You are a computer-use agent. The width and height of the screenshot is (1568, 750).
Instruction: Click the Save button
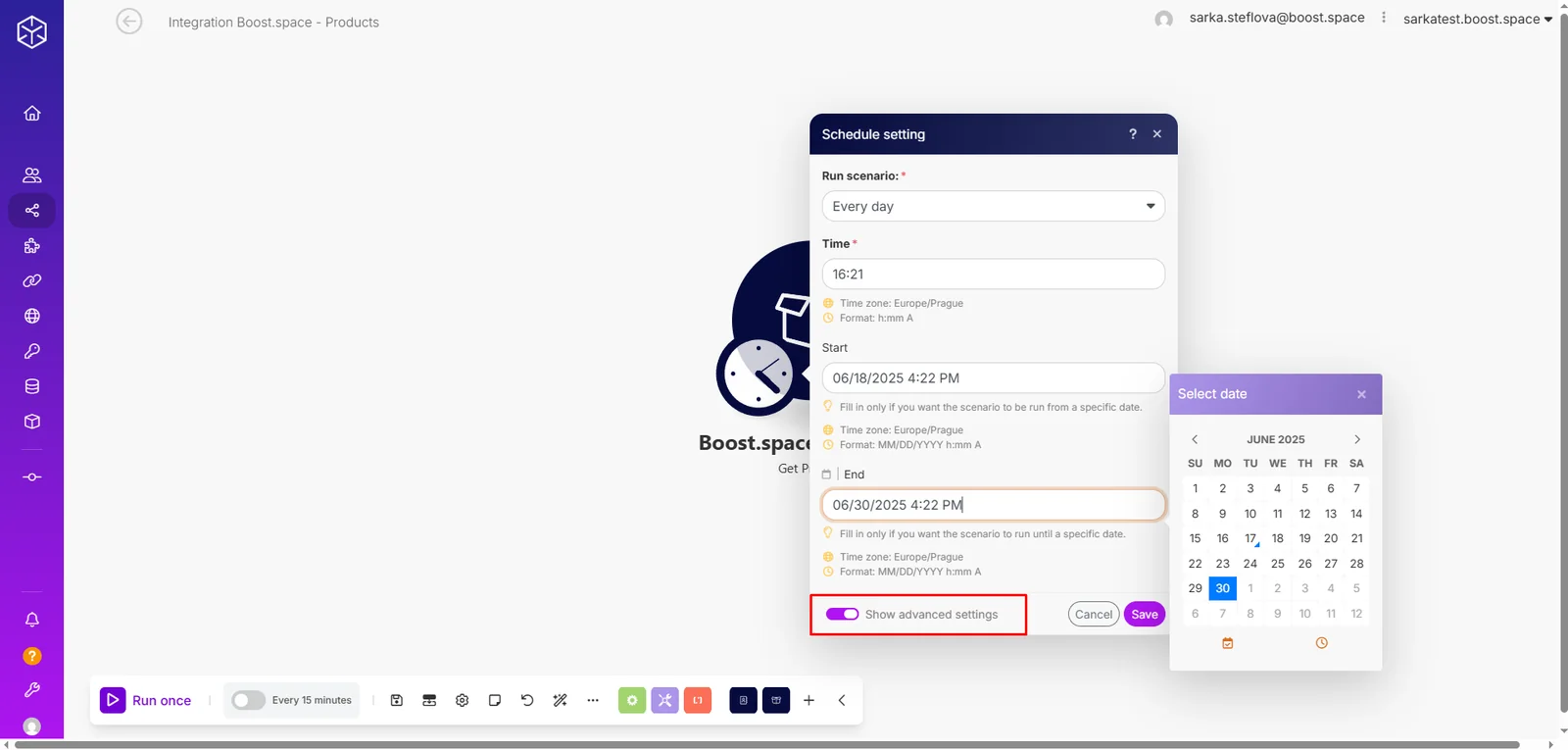coord(1145,615)
